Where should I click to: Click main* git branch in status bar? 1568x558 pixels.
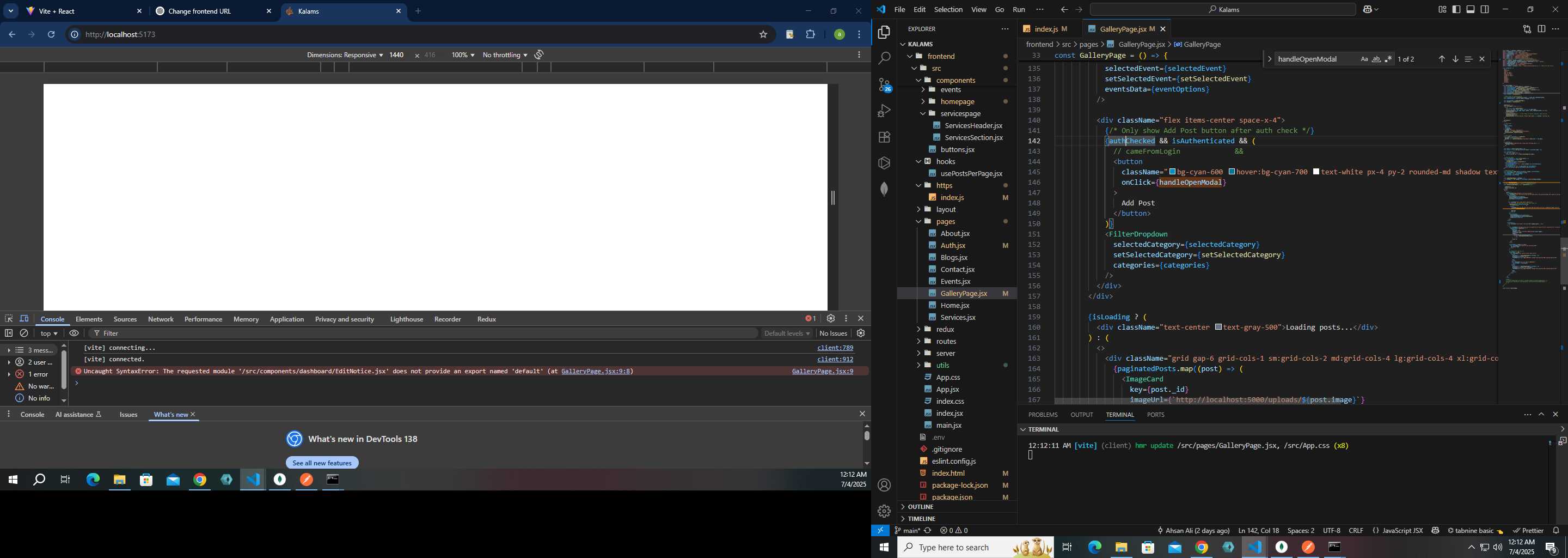pos(907,531)
